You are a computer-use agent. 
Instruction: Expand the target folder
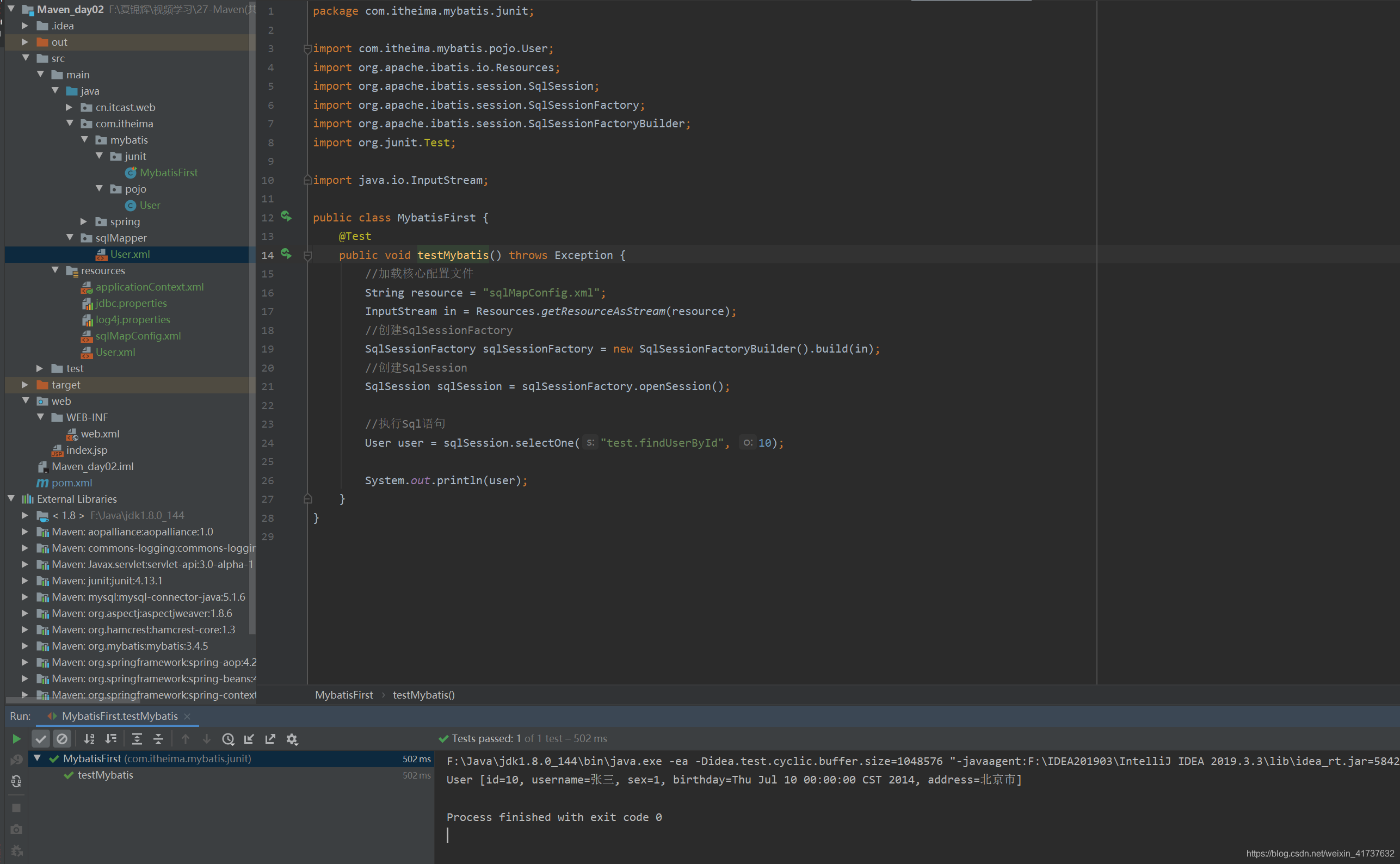25,385
